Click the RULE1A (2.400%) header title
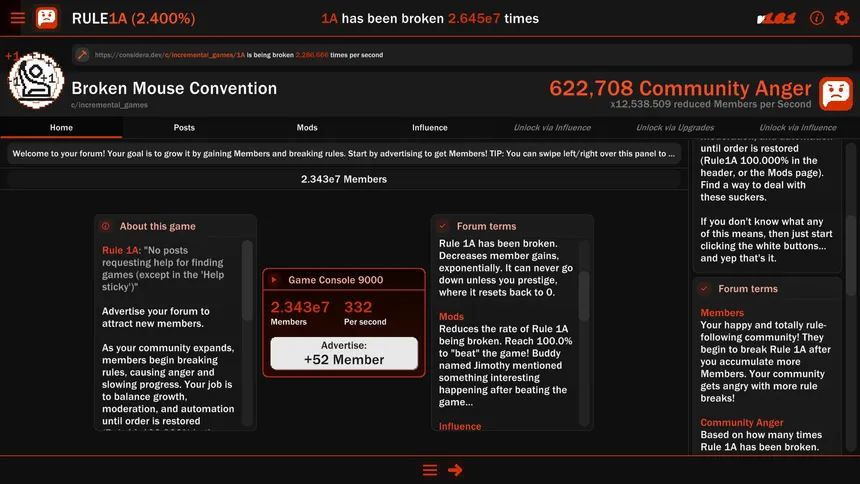The height and width of the screenshot is (484, 860). 133,18
